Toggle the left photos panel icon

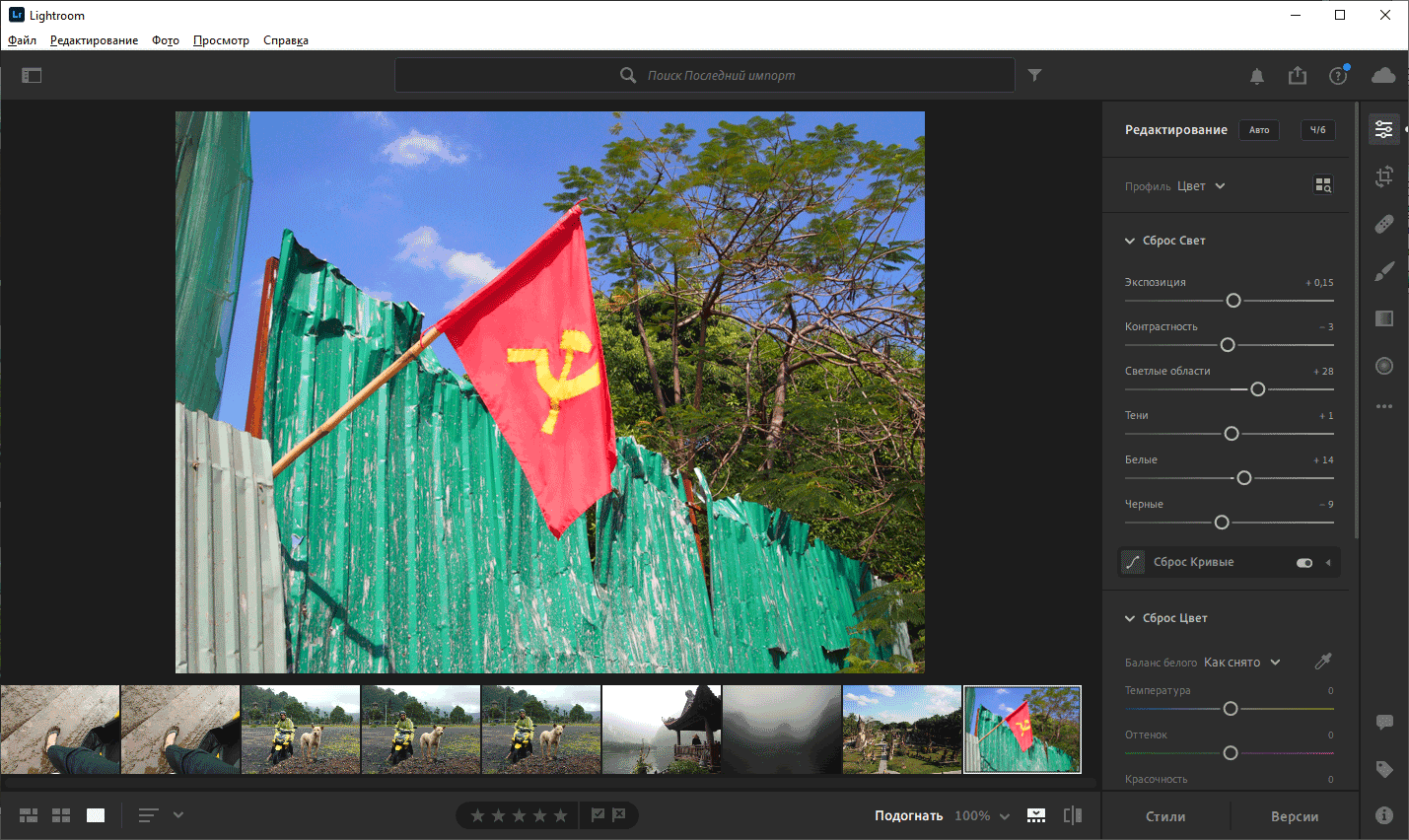32,75
